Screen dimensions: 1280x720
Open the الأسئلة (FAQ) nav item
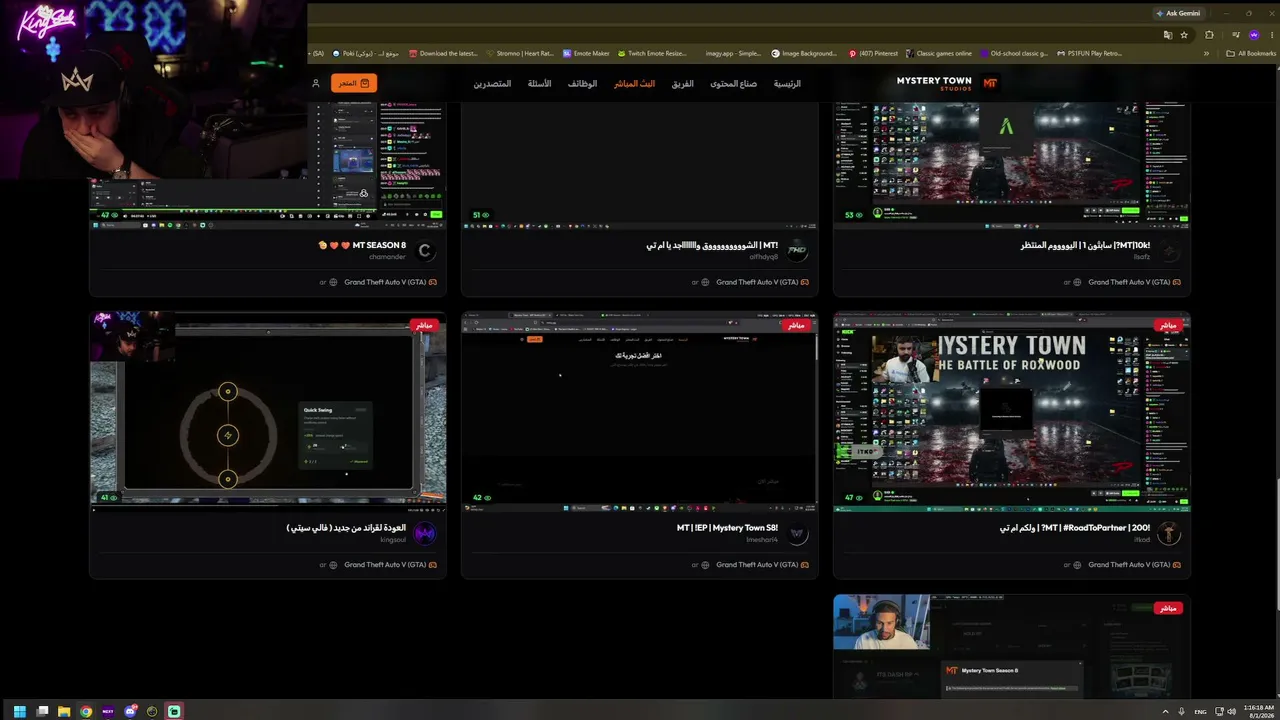[x=539, y=83]
